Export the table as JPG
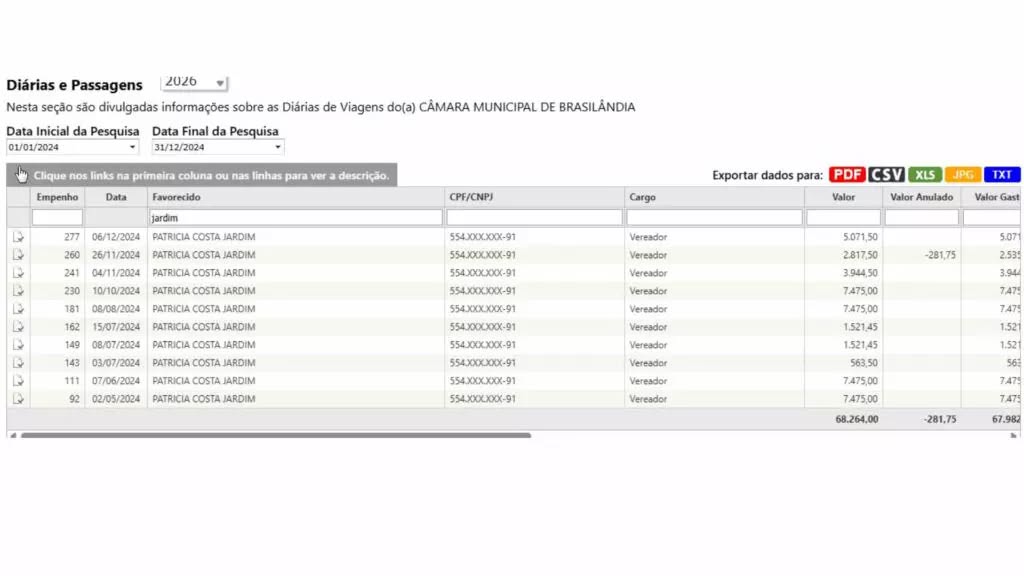Screen dimensions: 1024x576 pos(963,175)
